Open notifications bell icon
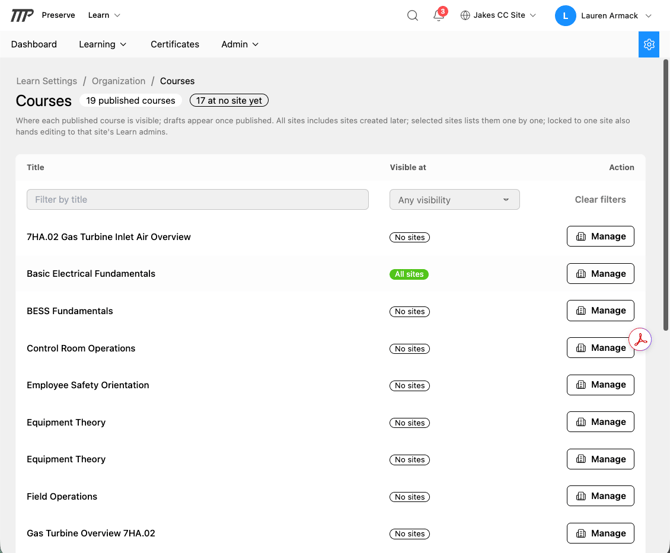The height and width of the screenshot is (553, 670). click(438, 15)
